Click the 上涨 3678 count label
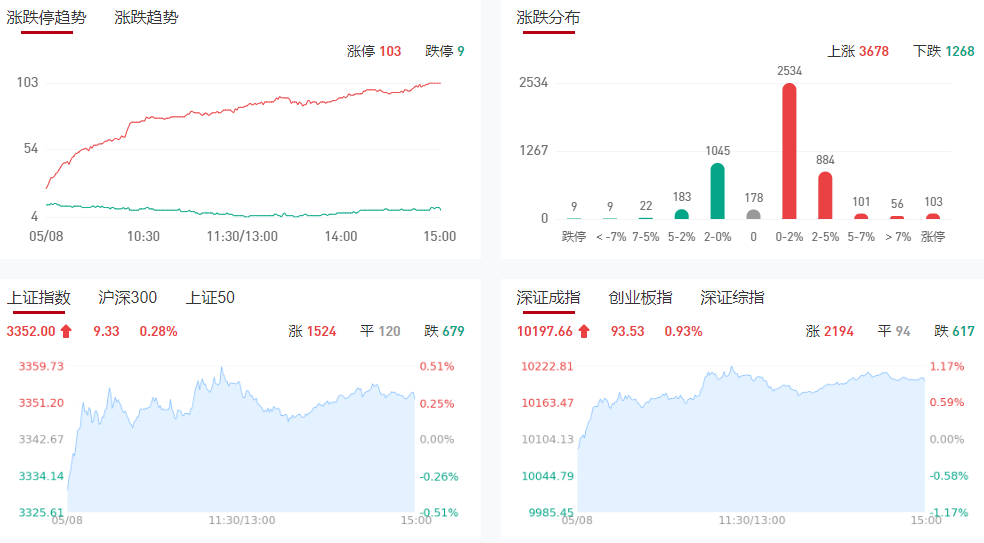The width and height of the screenshot is (984, 543). pyautogui.click(x=858, y=51)
